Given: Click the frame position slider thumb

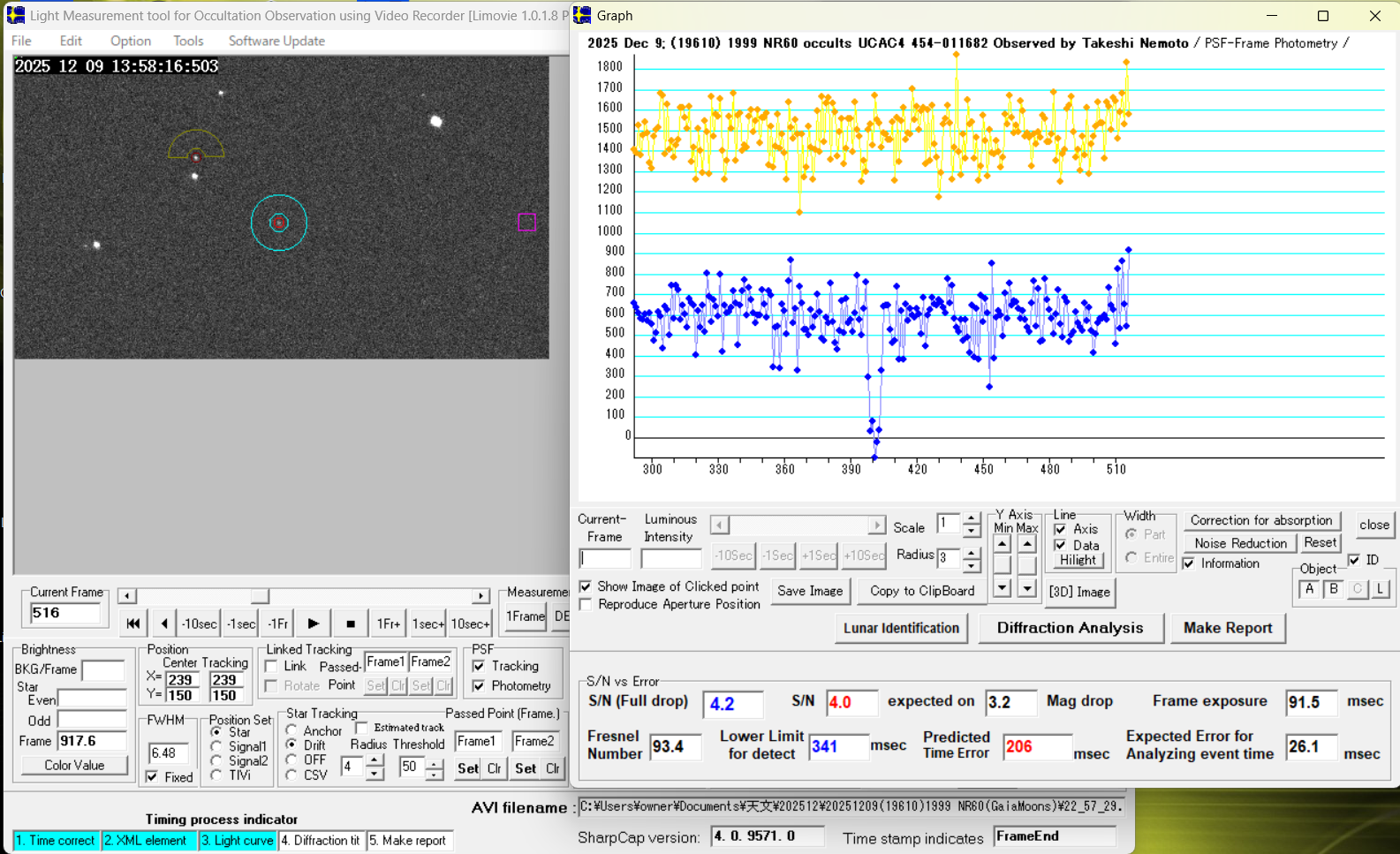Looking at the screenshot, I should (260, 596).
